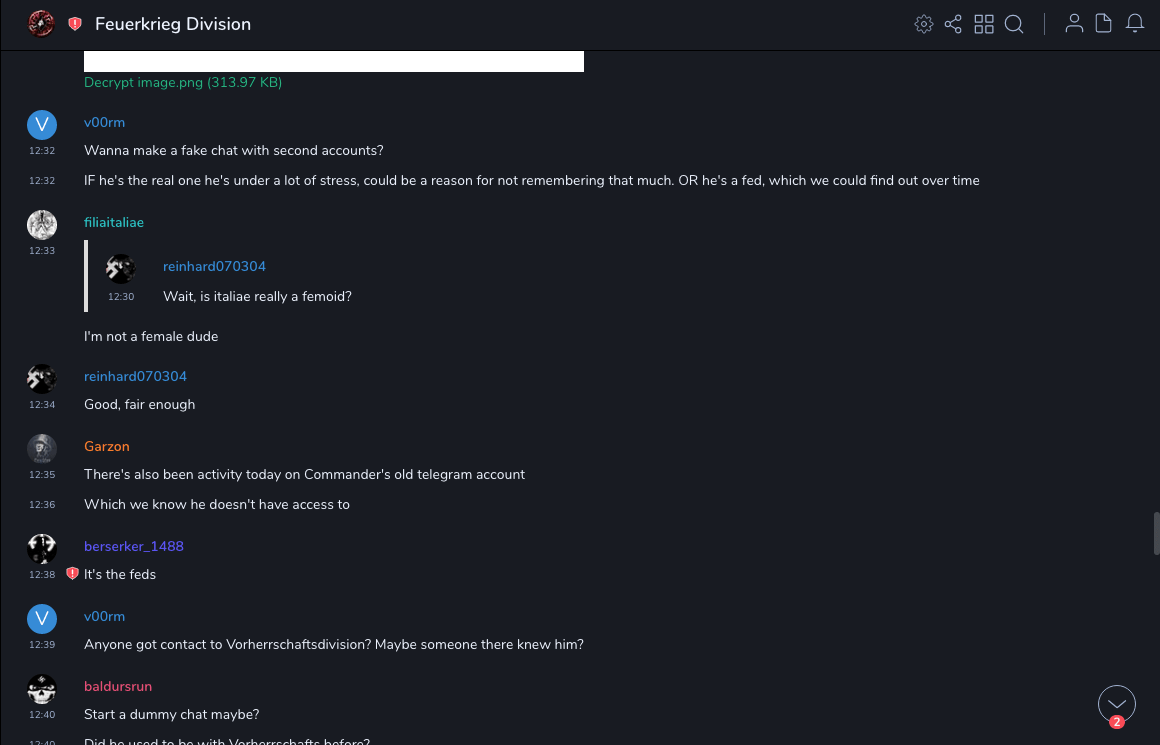The width and height of the screenshot is (1160, 745).
Task: Click the chat scrollbar thumb
Action: (1155, 532)
